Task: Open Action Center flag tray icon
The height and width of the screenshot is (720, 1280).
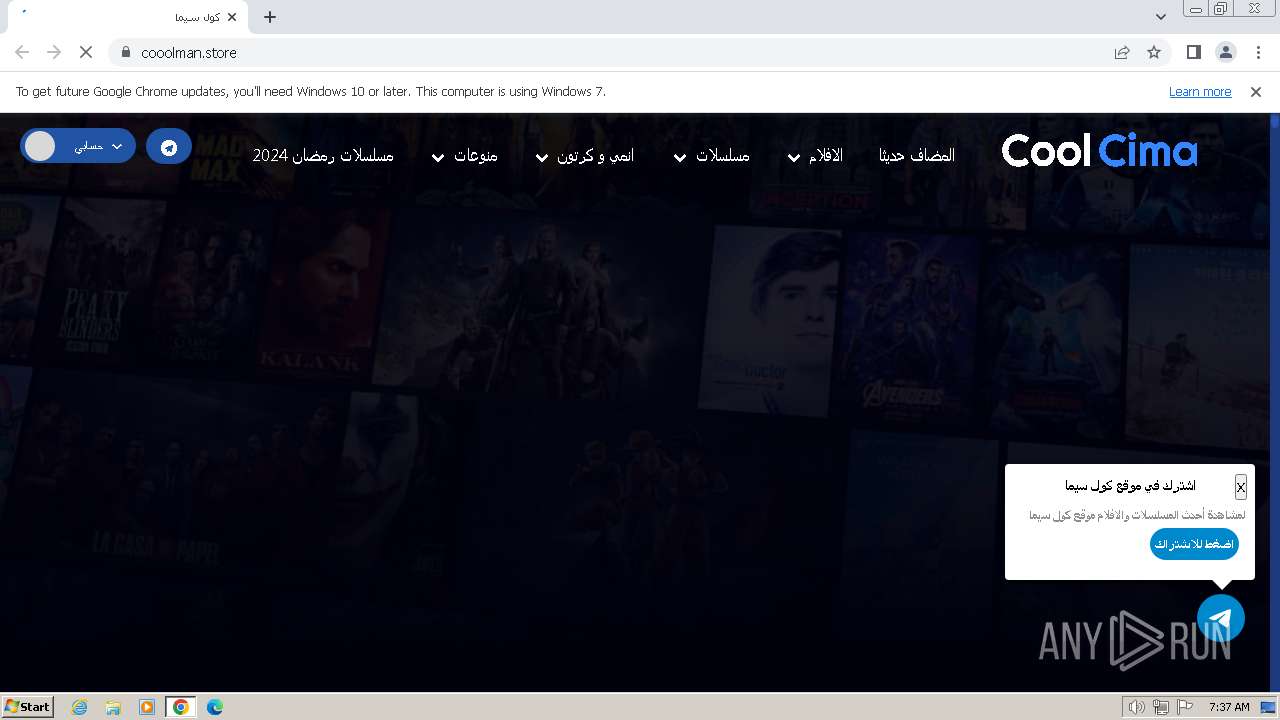Action: pyautogui.click(x=1186, y=707)
